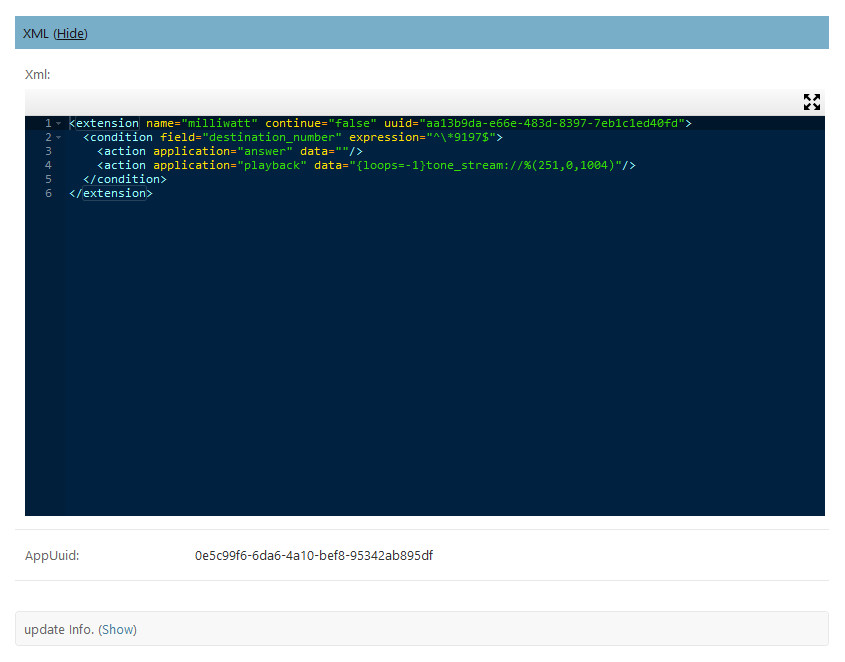This screenshot has width=845, height=662.
Task: Collapse the extension tag fold arrow on line 1
Action: (59, 123)
